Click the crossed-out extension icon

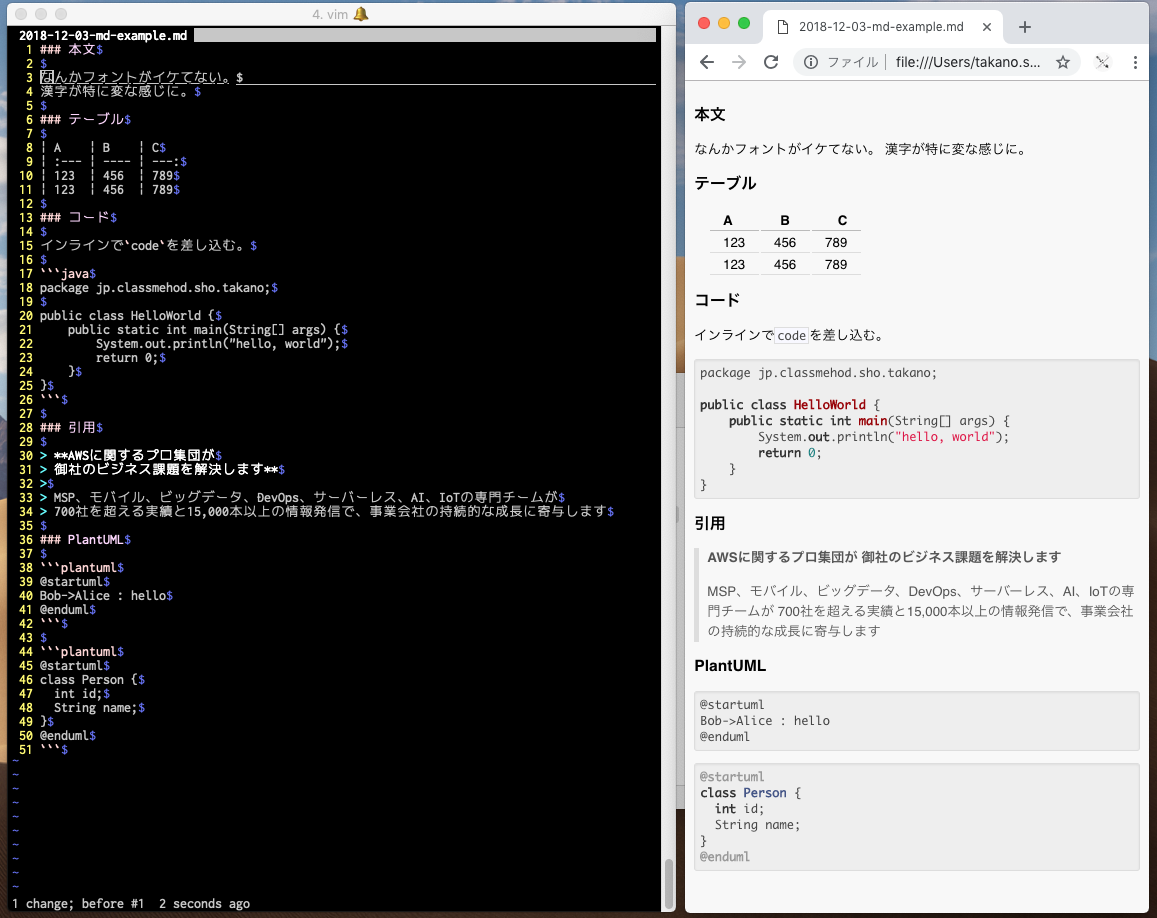click(1101, 62)
